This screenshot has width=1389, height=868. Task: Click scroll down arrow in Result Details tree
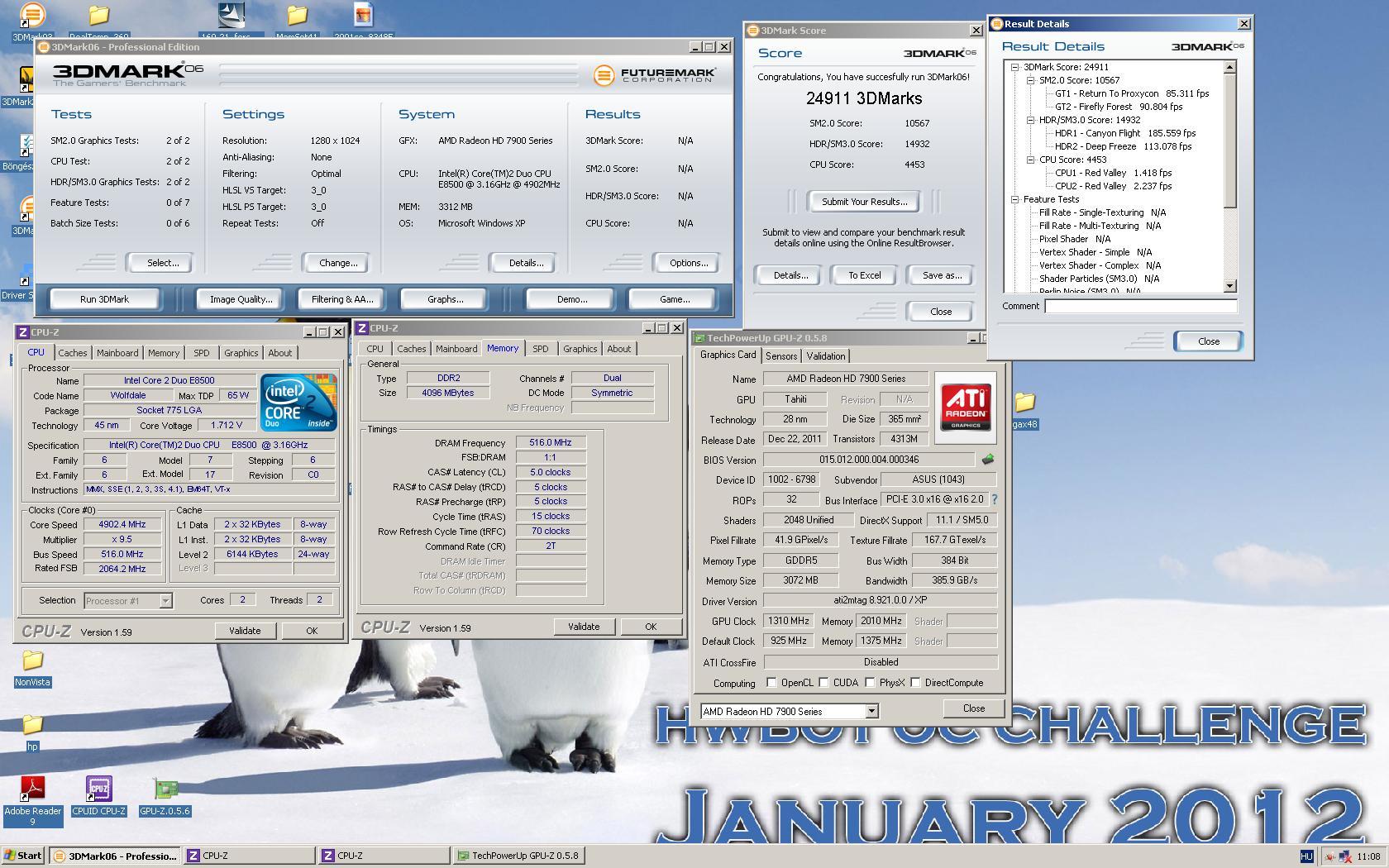(x=1230, y=286)
